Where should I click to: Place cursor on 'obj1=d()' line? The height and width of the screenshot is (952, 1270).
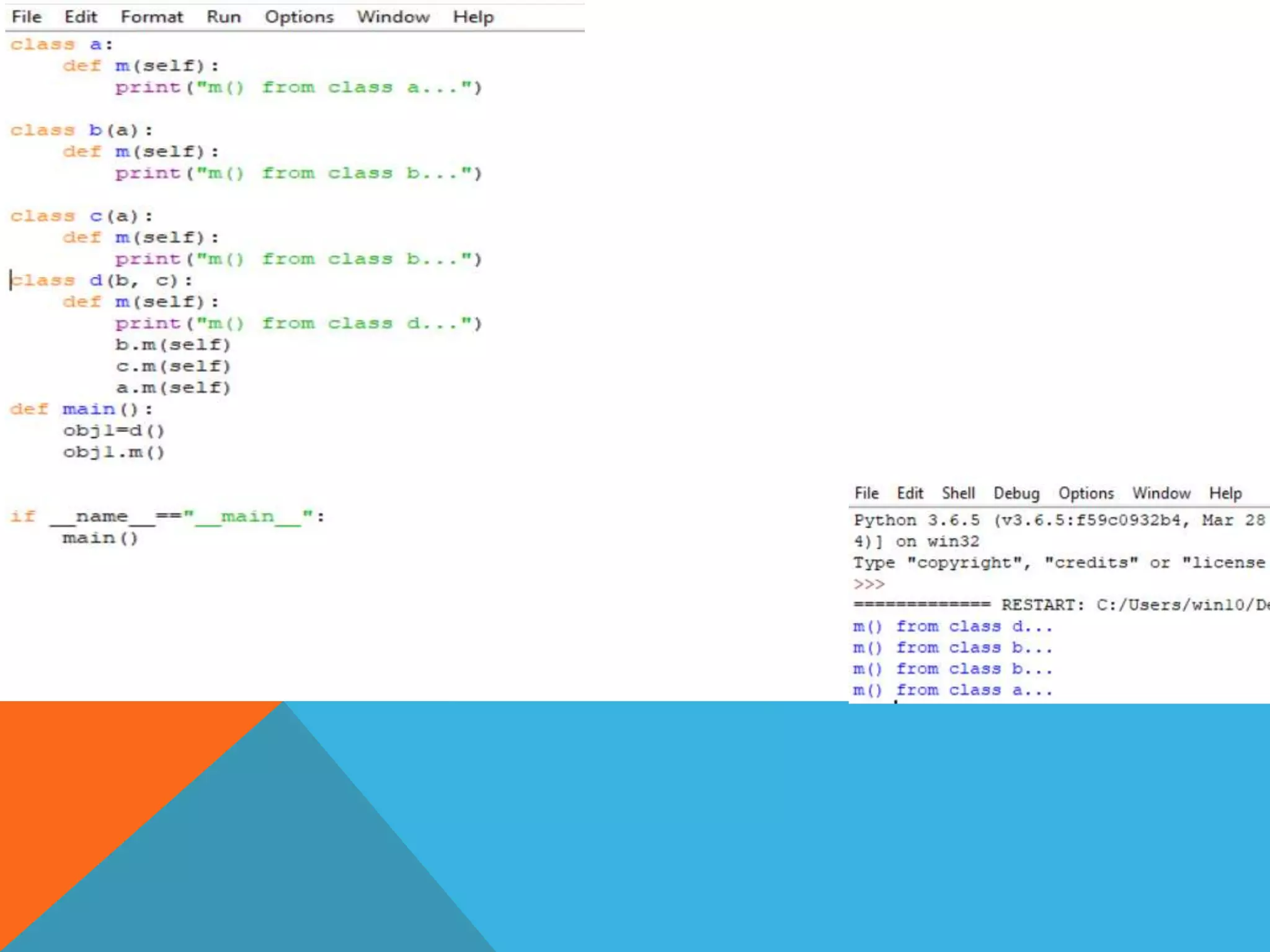tap(113, 431)
